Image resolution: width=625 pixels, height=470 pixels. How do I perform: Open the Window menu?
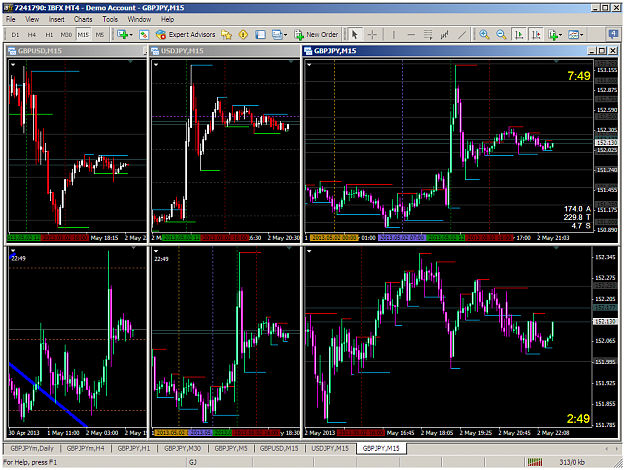pyautogui.click(x=139, y=19)
